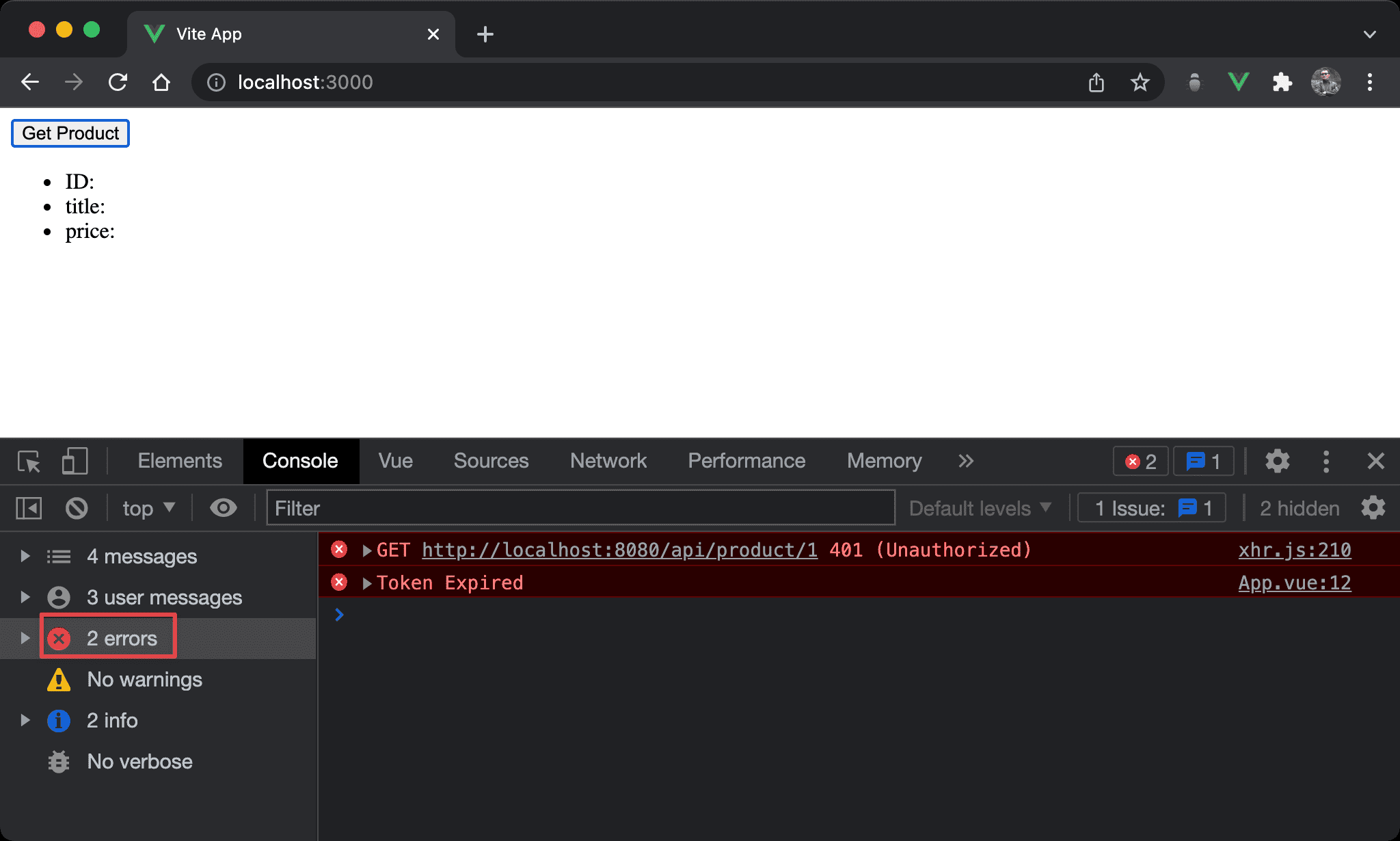Go back to the previous page
The height and width of the screenshot is (841, 1400).
click(30, 83)
